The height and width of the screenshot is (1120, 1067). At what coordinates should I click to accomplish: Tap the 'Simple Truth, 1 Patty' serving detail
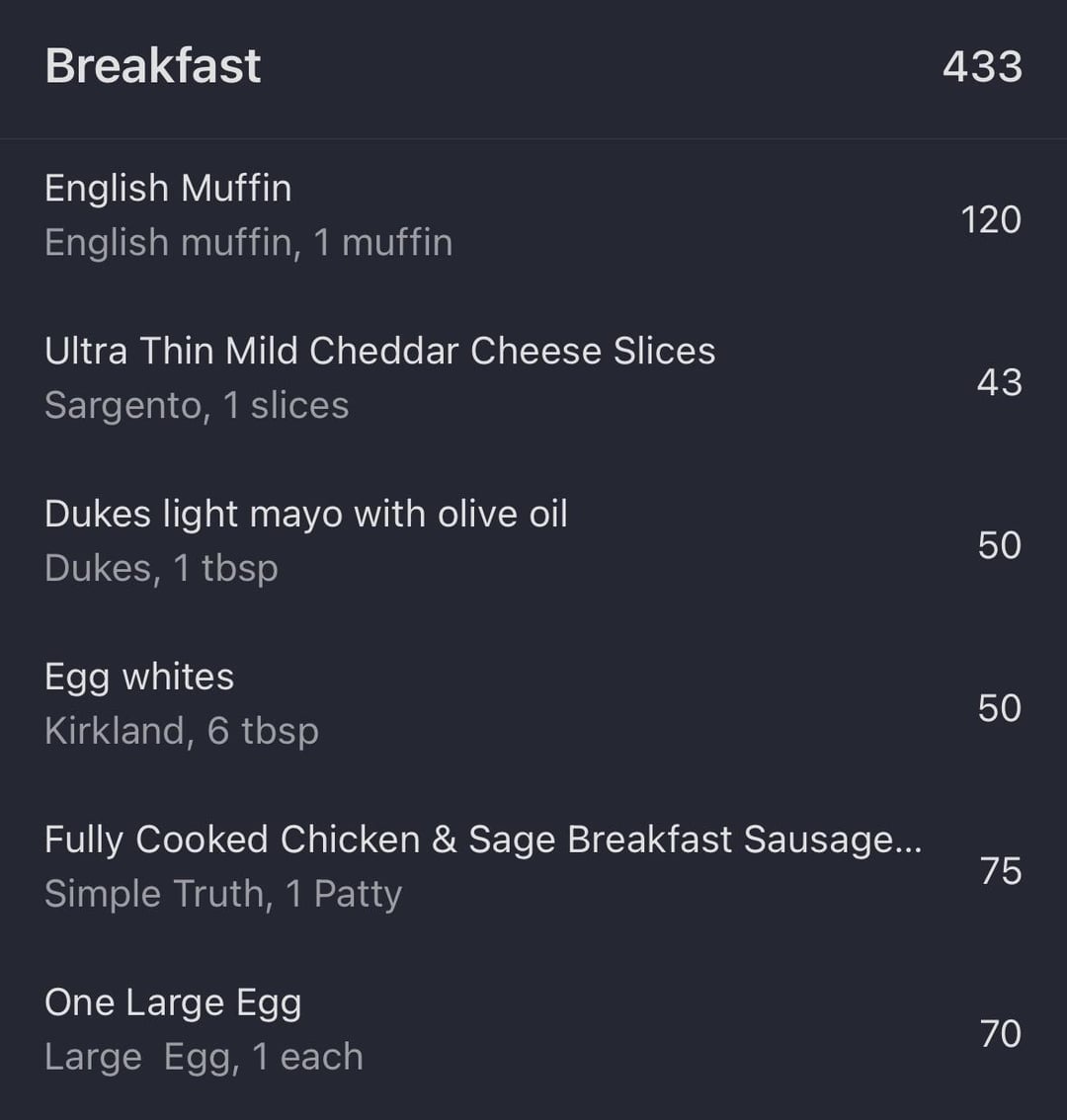point(223,894)
